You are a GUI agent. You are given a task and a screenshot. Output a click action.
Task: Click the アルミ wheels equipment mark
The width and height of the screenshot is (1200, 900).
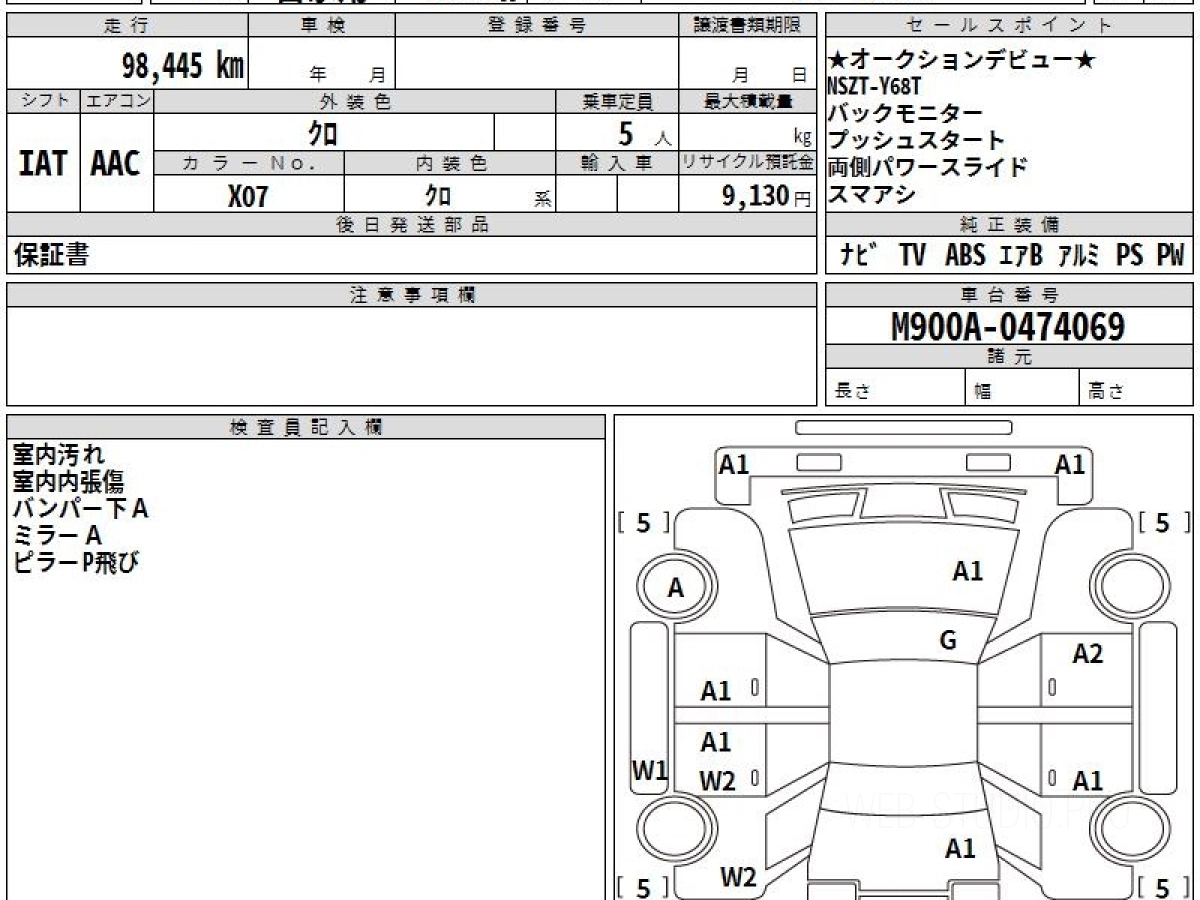(1080, 256)
